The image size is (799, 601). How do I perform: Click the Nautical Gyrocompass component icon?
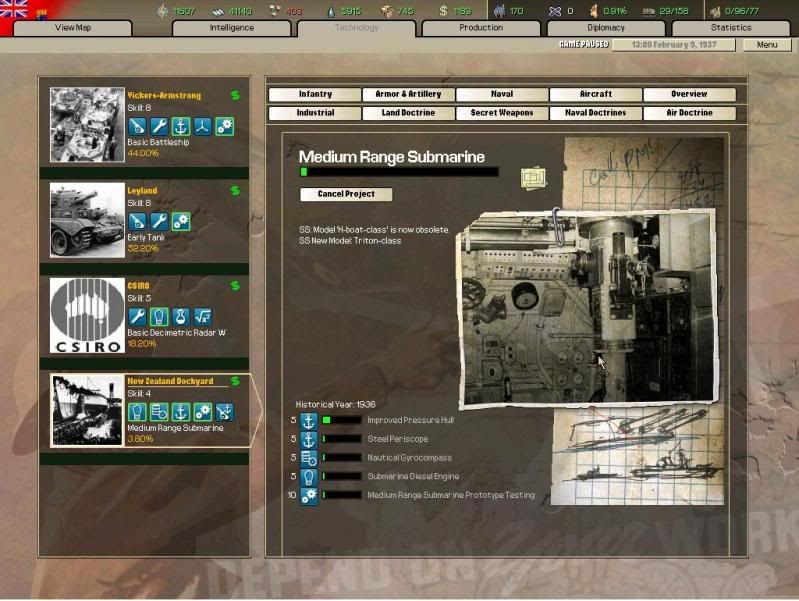pos(309,458)
